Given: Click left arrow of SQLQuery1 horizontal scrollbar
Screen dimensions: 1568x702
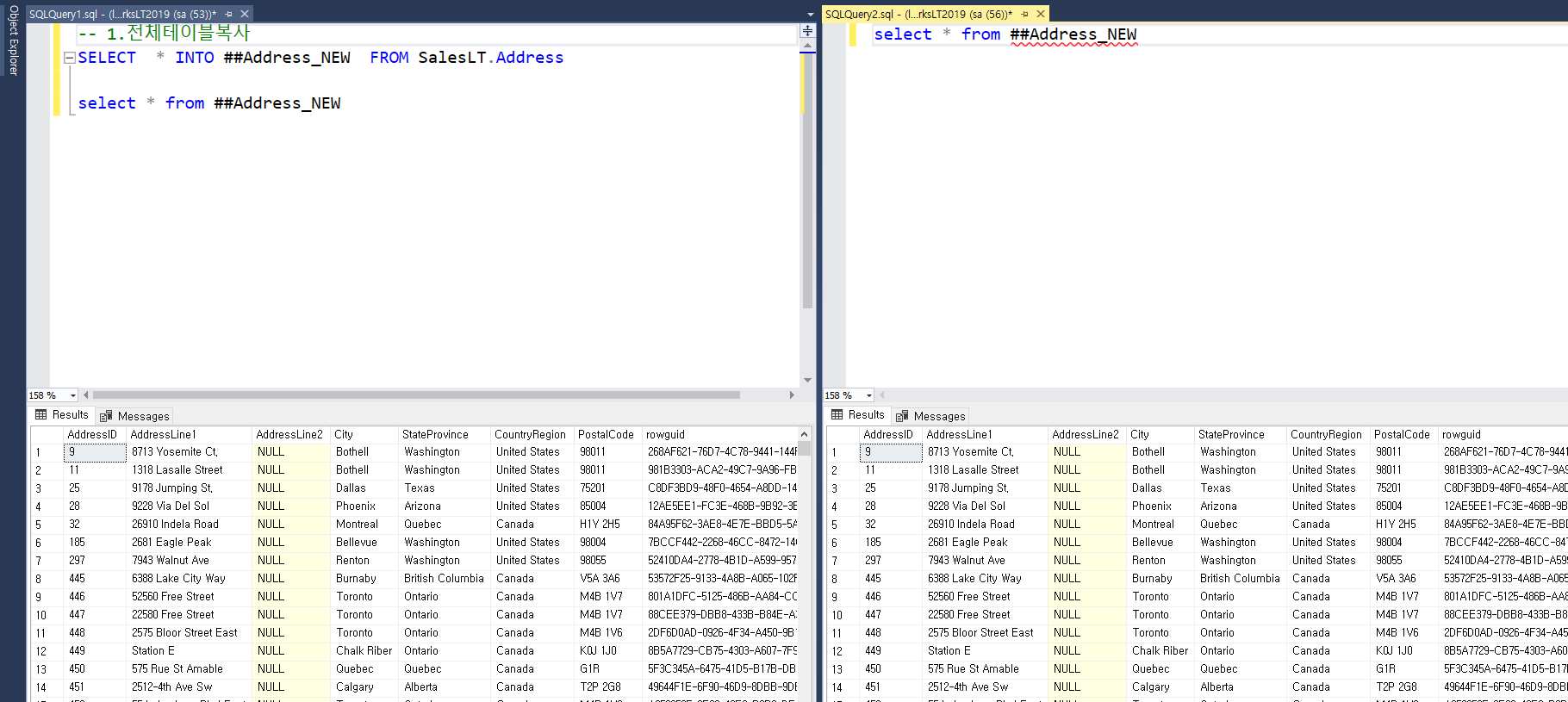Looking at the screenshot, I should (x=85, y=395).
